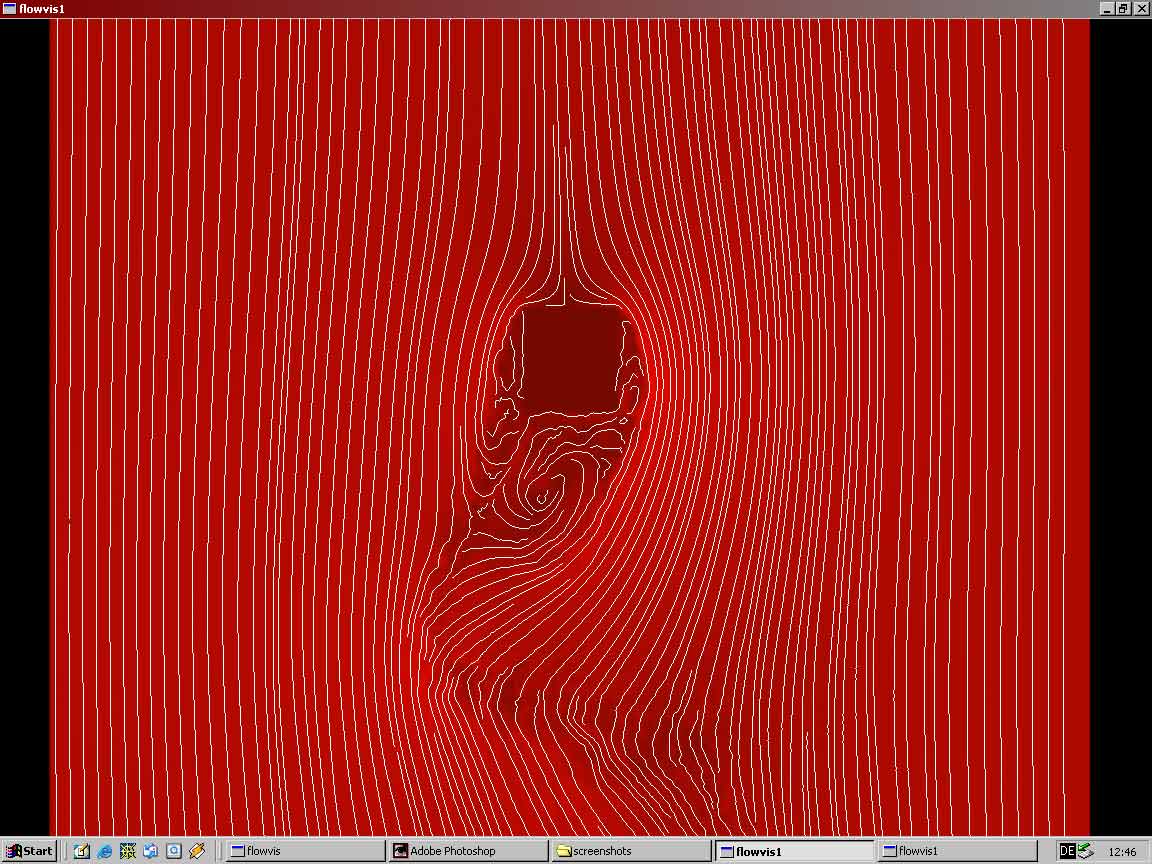This screenshot has width=1152, height=864.
Task: Select the rightmost flowvis1 taskbar button
Action: pyautogui.click(x=957, y=851)
